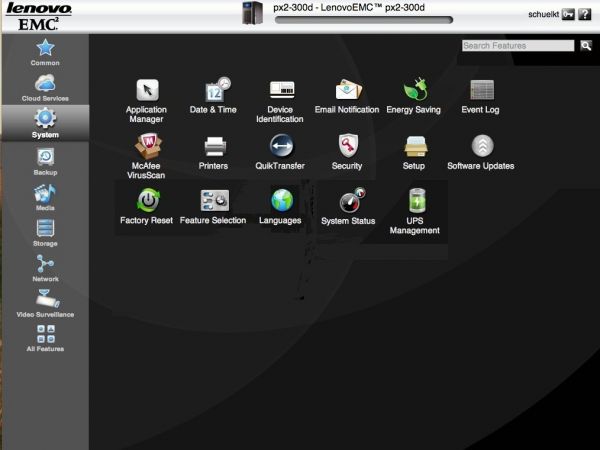Click the px2-300d device image
Screen dimensions: 600x450
253,13
